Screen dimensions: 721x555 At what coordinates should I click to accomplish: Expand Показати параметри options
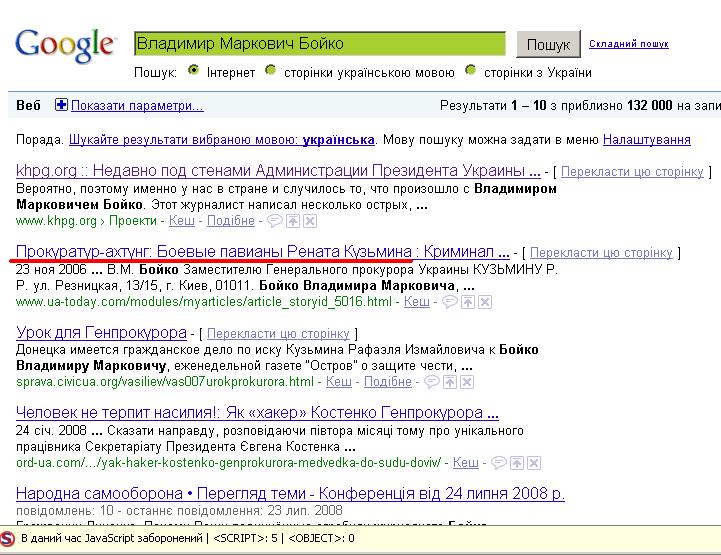coord(137,106)
